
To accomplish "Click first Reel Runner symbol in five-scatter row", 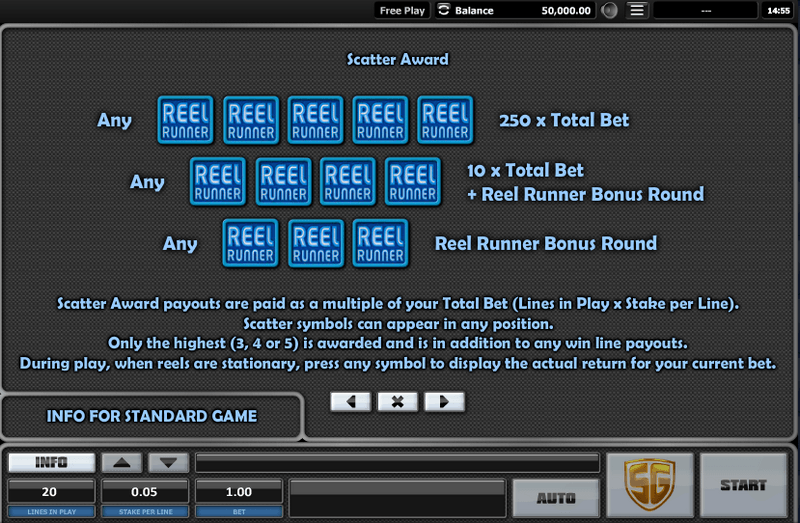I will pyautogui.click(x=185, y=120).
